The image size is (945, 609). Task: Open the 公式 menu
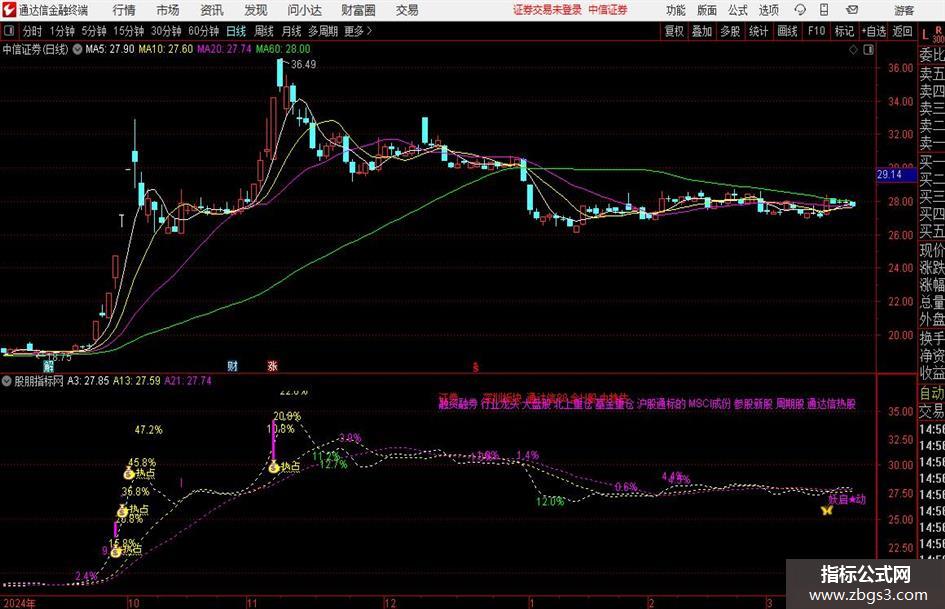(738, 10)
